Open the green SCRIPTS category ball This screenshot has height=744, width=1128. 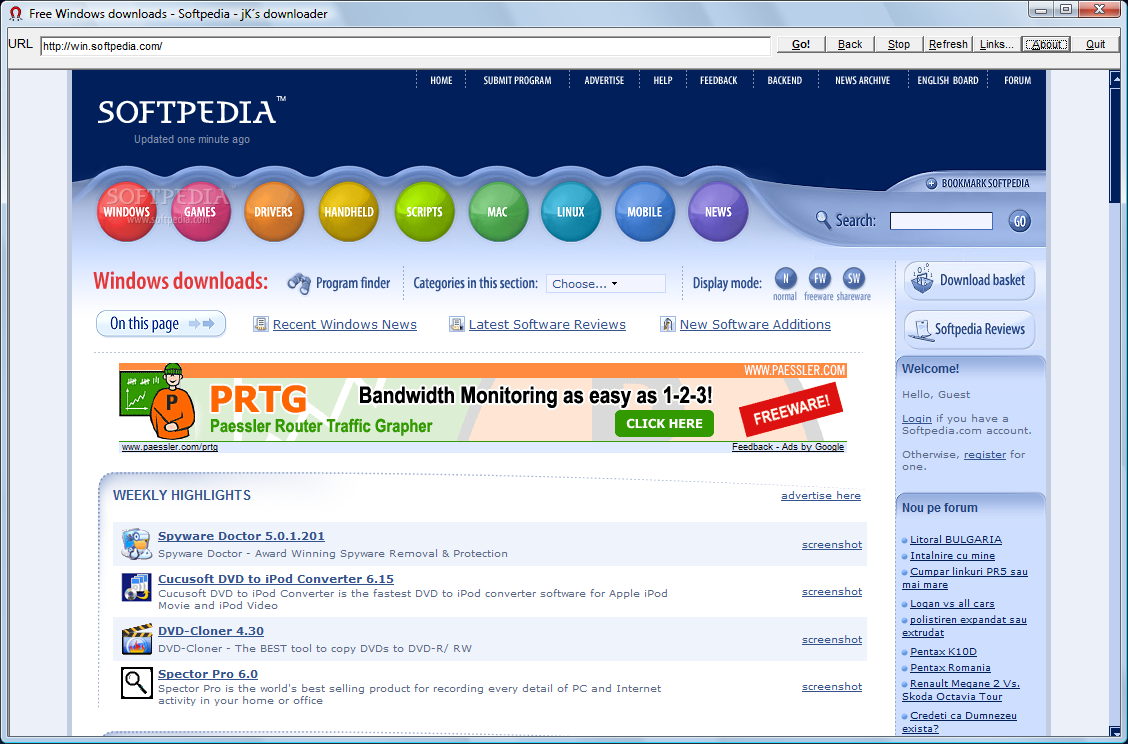424,212
